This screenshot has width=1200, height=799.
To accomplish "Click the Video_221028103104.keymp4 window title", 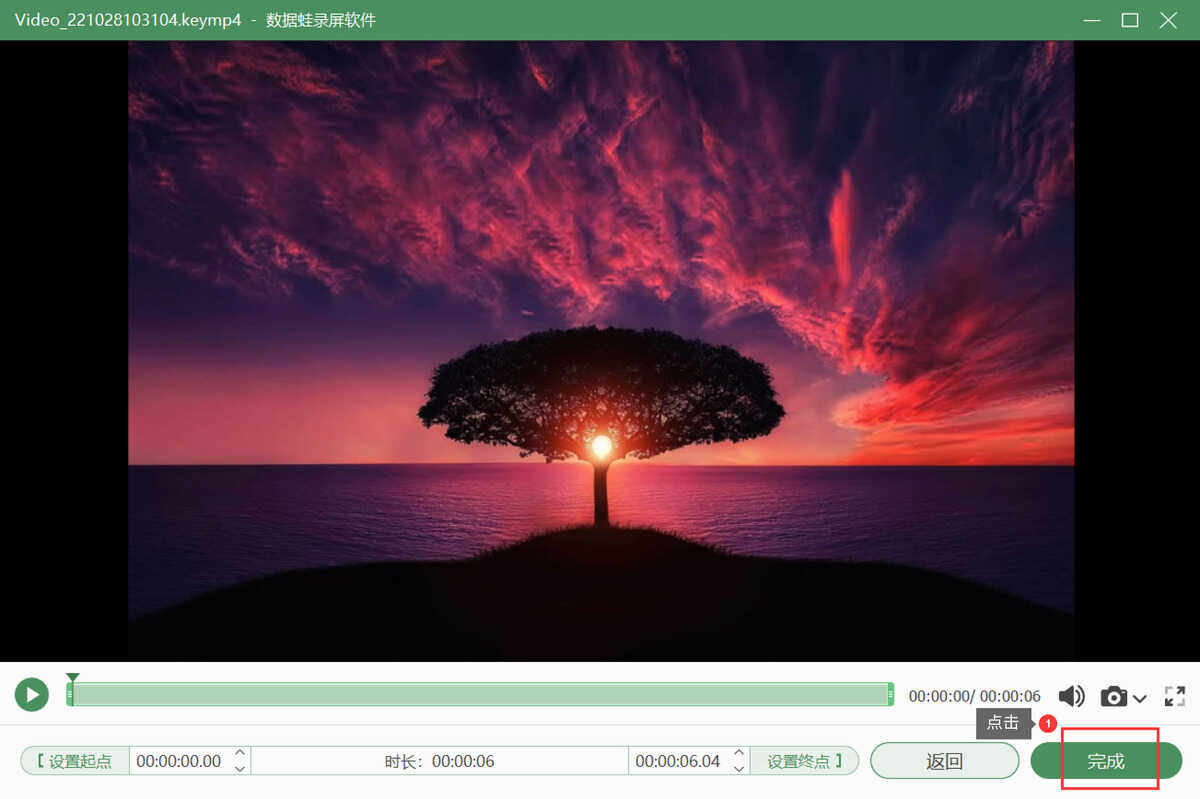I will click(x=128, y=20).
